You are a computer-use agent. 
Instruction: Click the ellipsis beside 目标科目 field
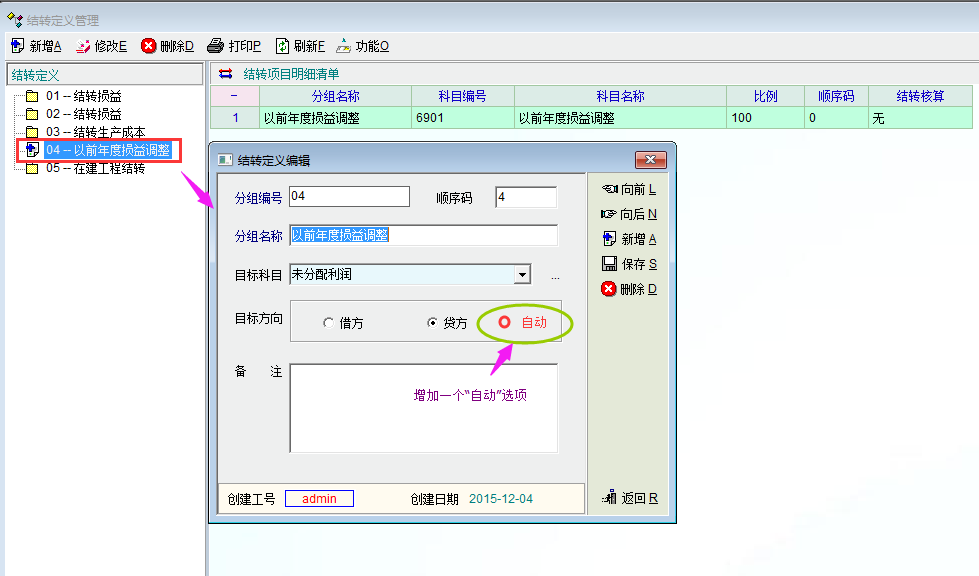pos(555,276)
